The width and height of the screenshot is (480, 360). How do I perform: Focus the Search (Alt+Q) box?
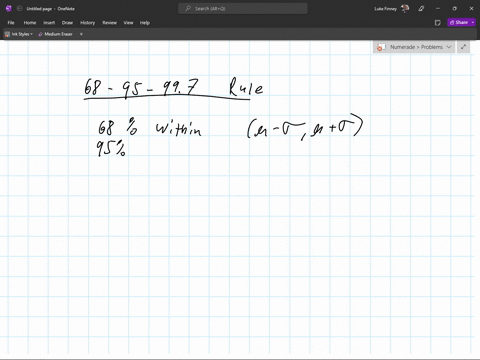(x=243, y=9)
